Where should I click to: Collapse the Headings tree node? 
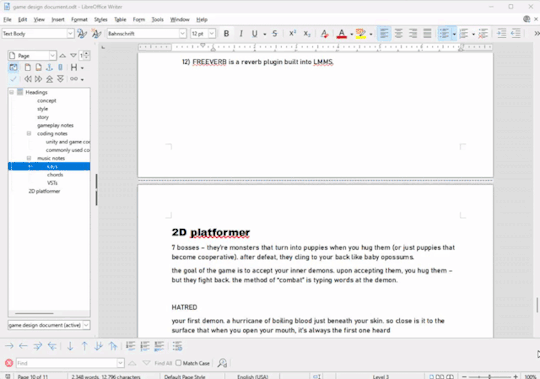click(11, 92)
